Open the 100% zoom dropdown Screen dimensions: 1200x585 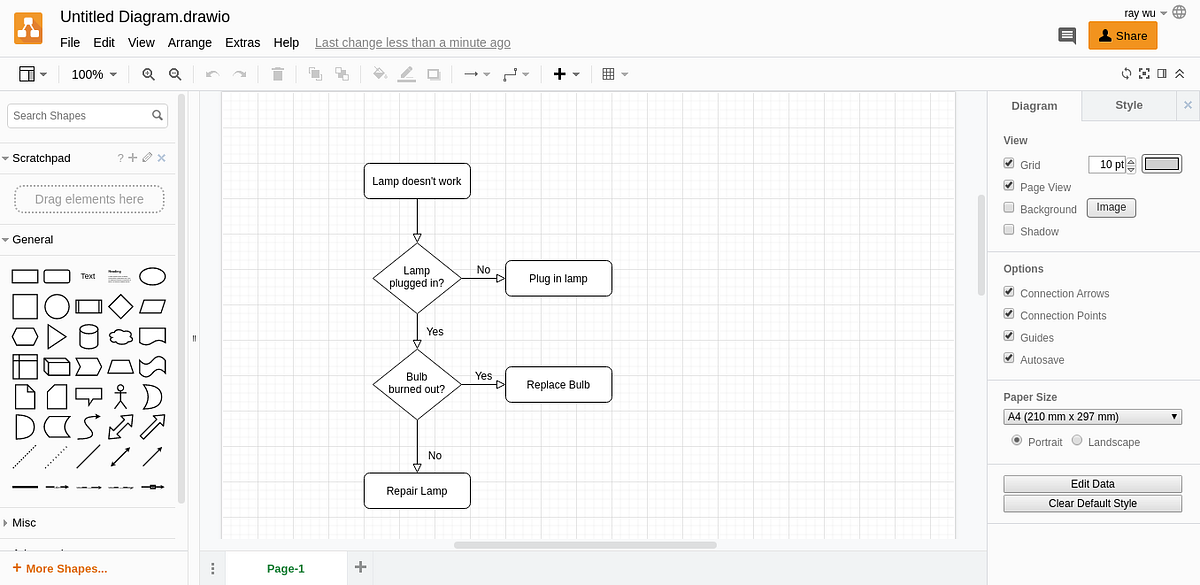93,74
